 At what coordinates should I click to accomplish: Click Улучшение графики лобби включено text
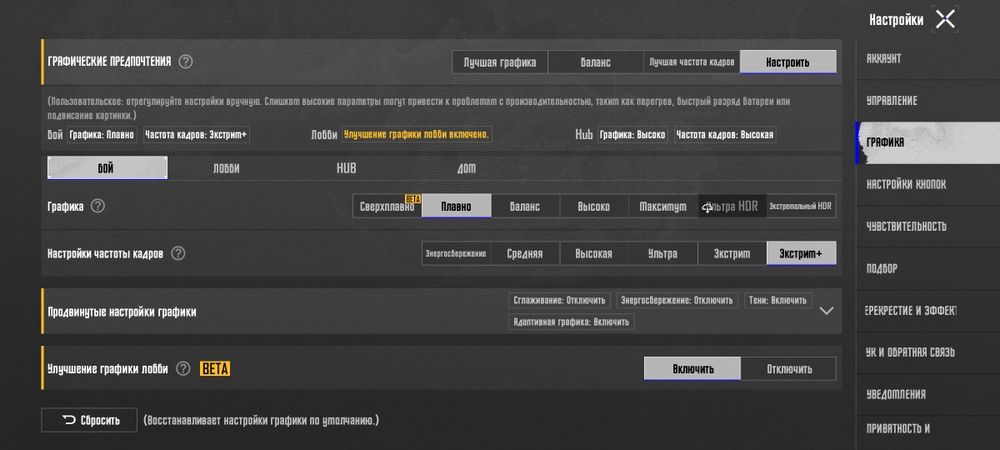click(416, 135)
